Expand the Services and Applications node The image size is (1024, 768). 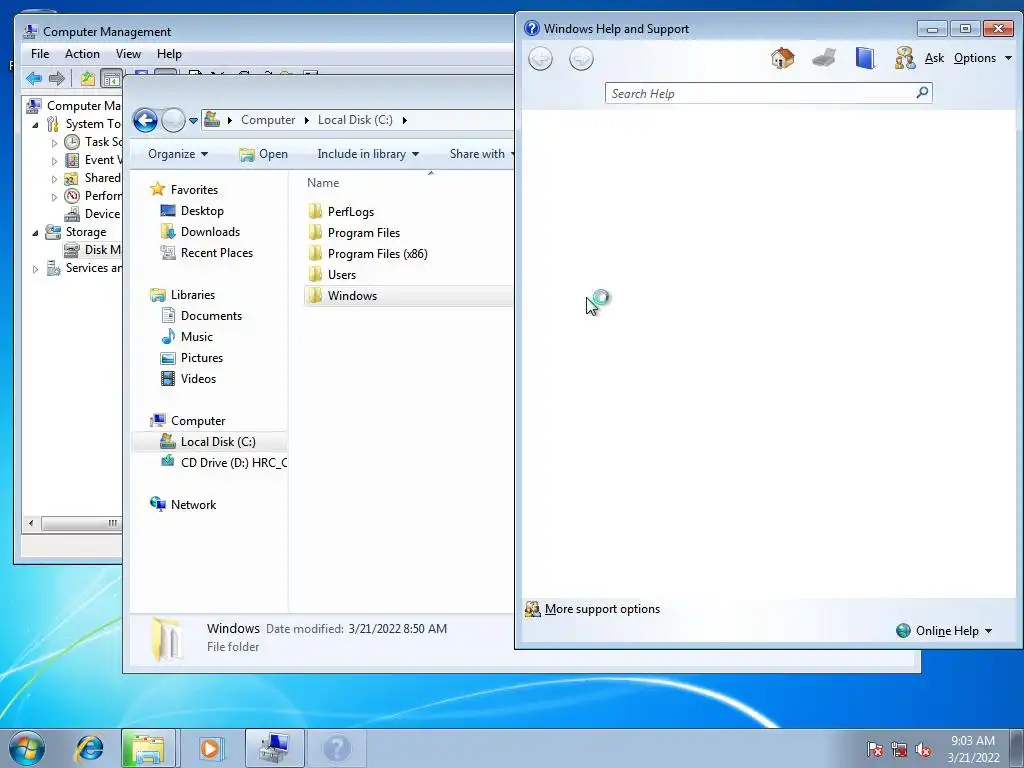35,268
